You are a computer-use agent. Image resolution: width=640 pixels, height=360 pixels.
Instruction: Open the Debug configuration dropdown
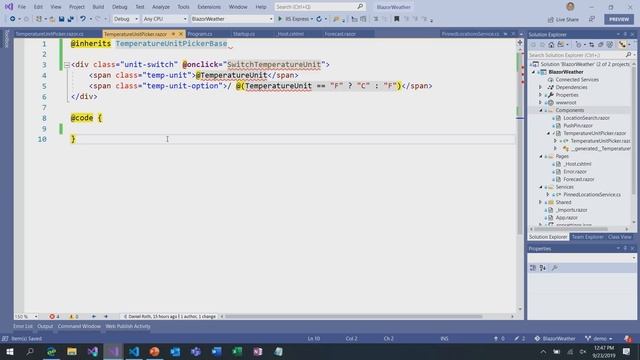(126, 19)
